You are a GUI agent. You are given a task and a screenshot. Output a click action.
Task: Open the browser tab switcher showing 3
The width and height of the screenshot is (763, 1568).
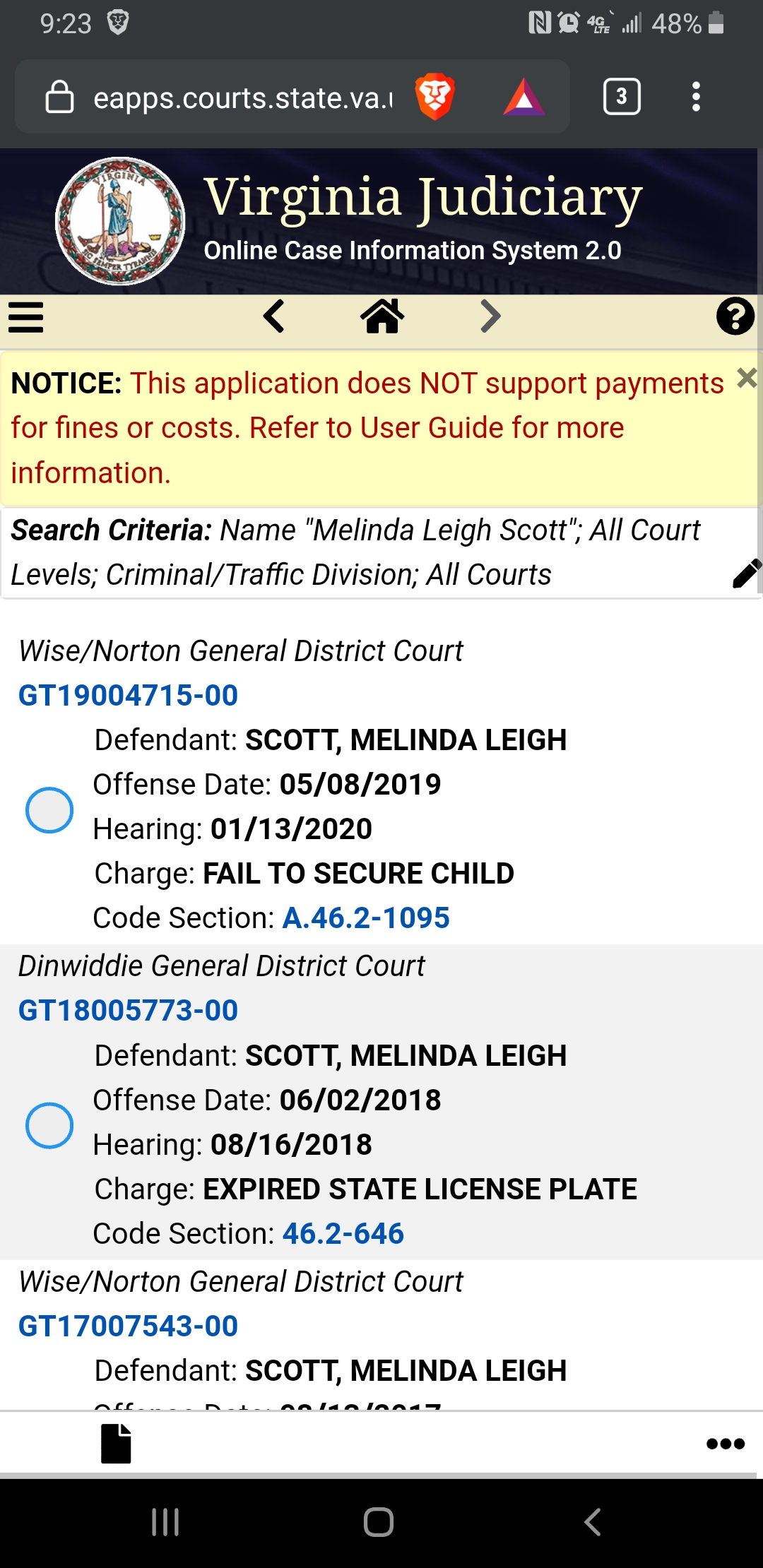[622, 97]
